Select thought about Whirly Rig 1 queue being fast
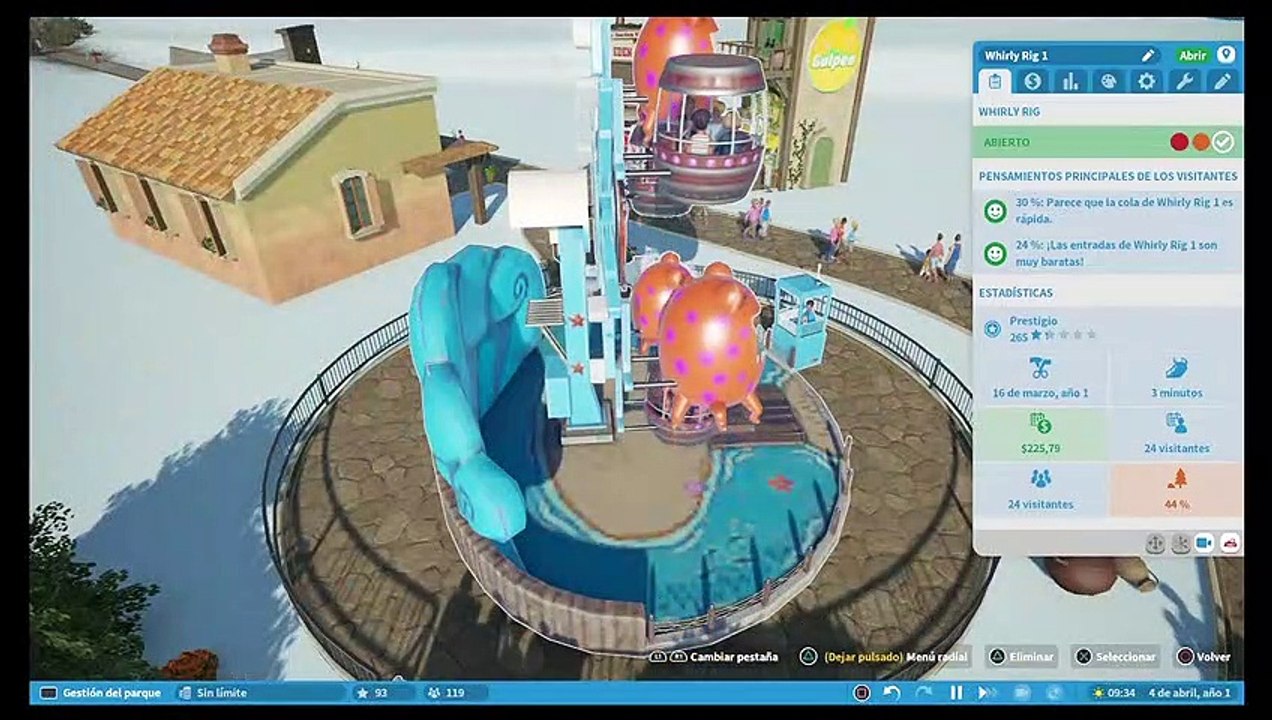 pyautogui.click(x=1124, y=210)
